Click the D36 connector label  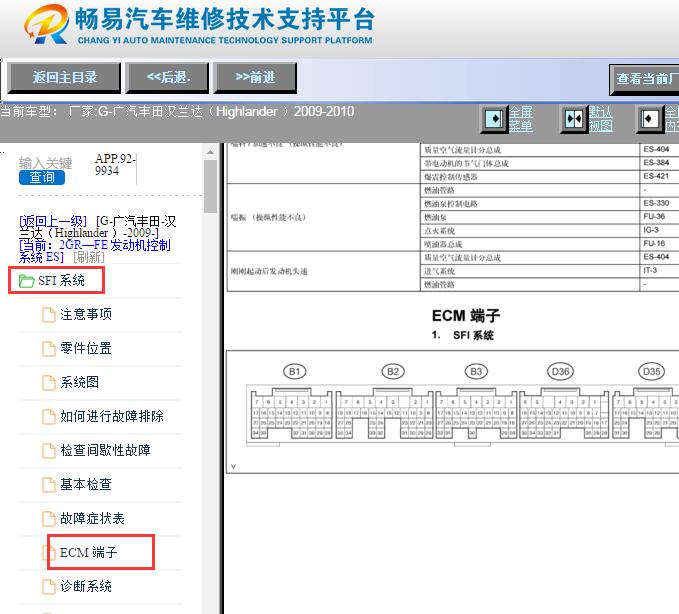[560, 372]
